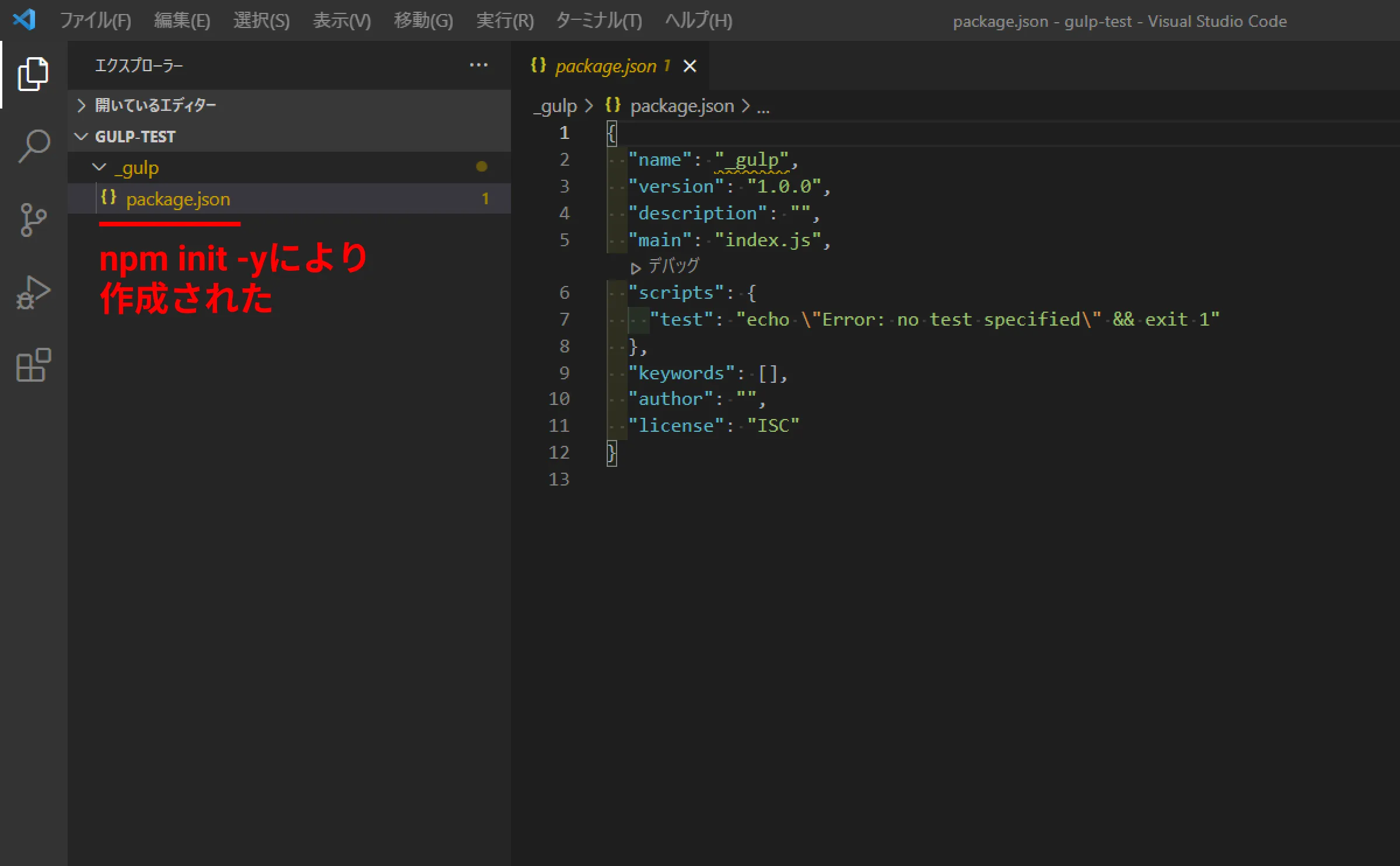This screenshot has width=1400, height=866.
Task: Open the Explorer view in activity bar
Action: point(33,74)
